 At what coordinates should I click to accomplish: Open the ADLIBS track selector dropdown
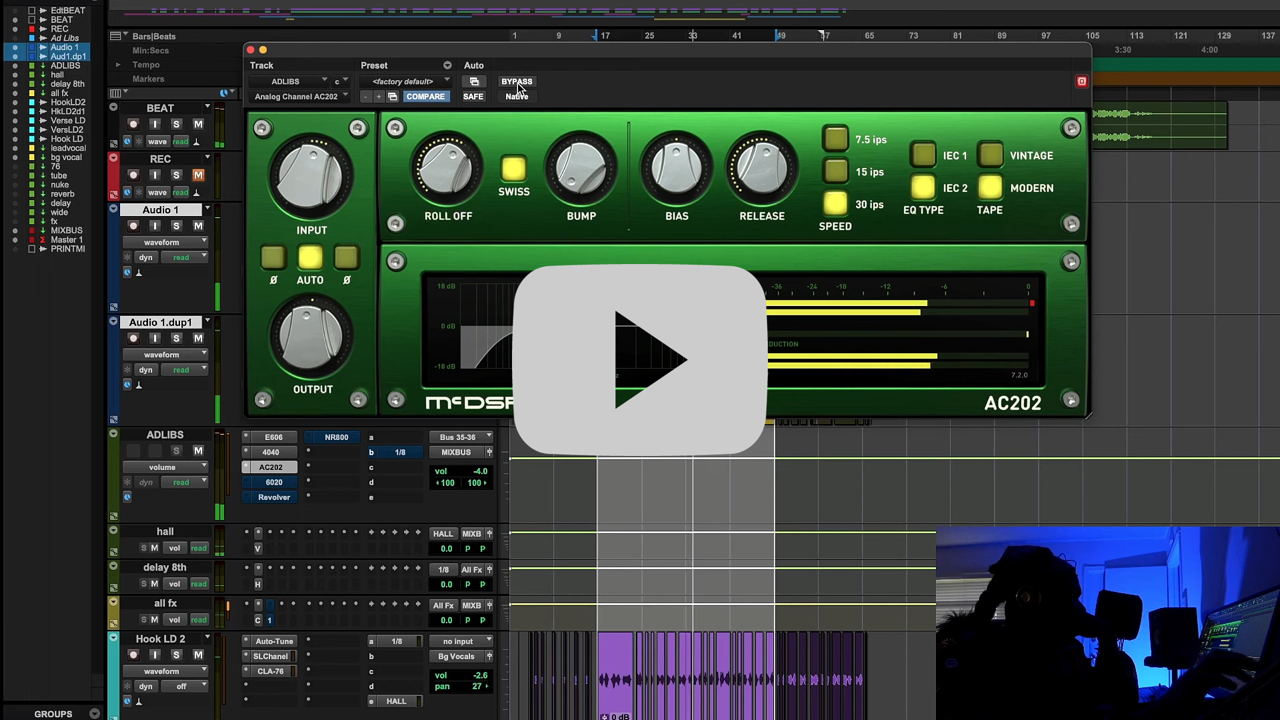(291, 81)
